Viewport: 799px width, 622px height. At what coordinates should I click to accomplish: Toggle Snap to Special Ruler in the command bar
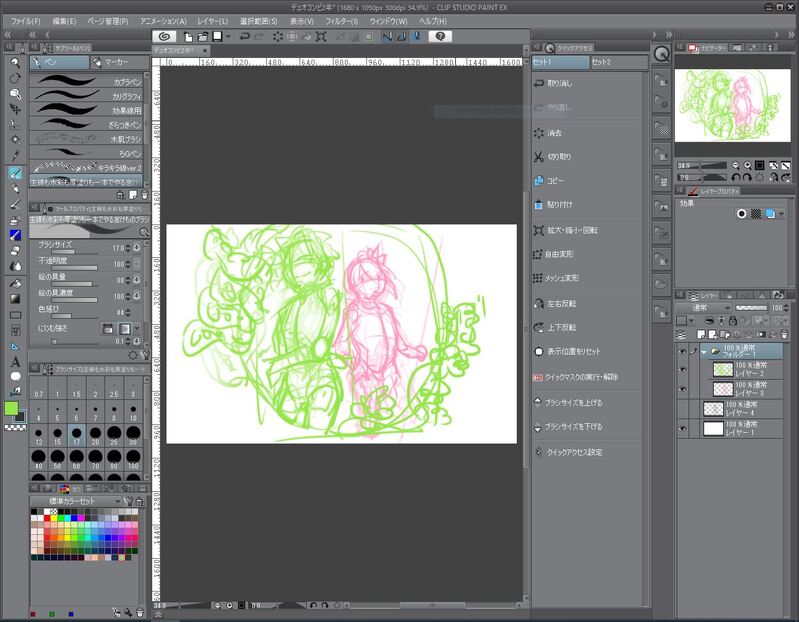[402, 37]
